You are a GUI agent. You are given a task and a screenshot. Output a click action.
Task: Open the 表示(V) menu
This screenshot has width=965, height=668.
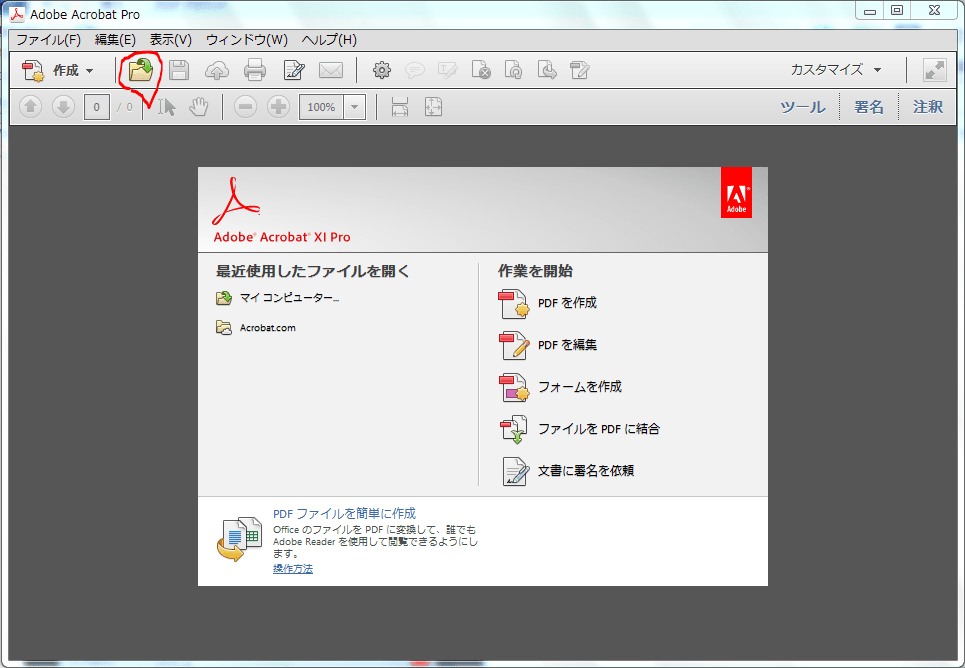170,40
